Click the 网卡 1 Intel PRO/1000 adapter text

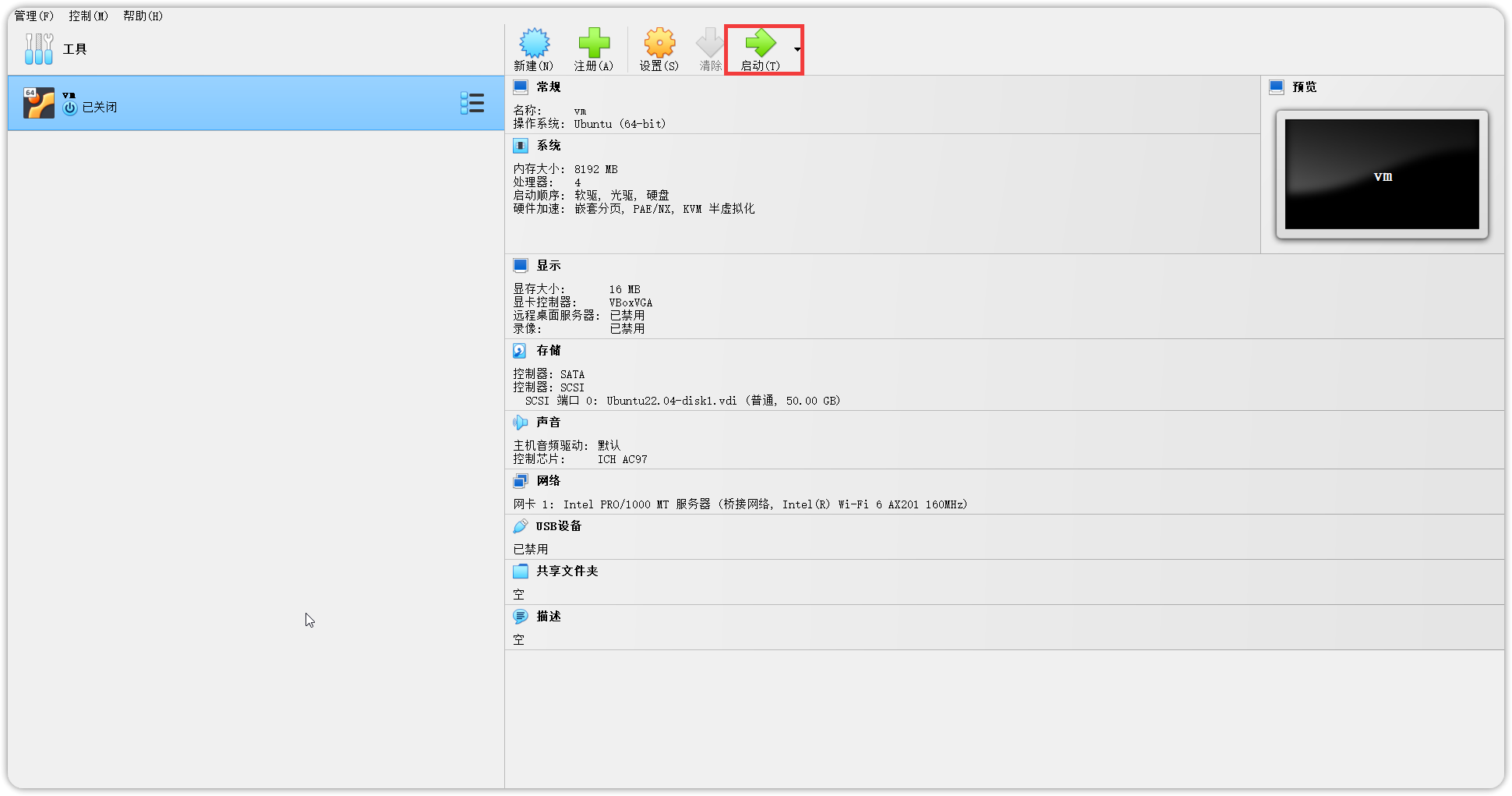(x=740, y=504)
